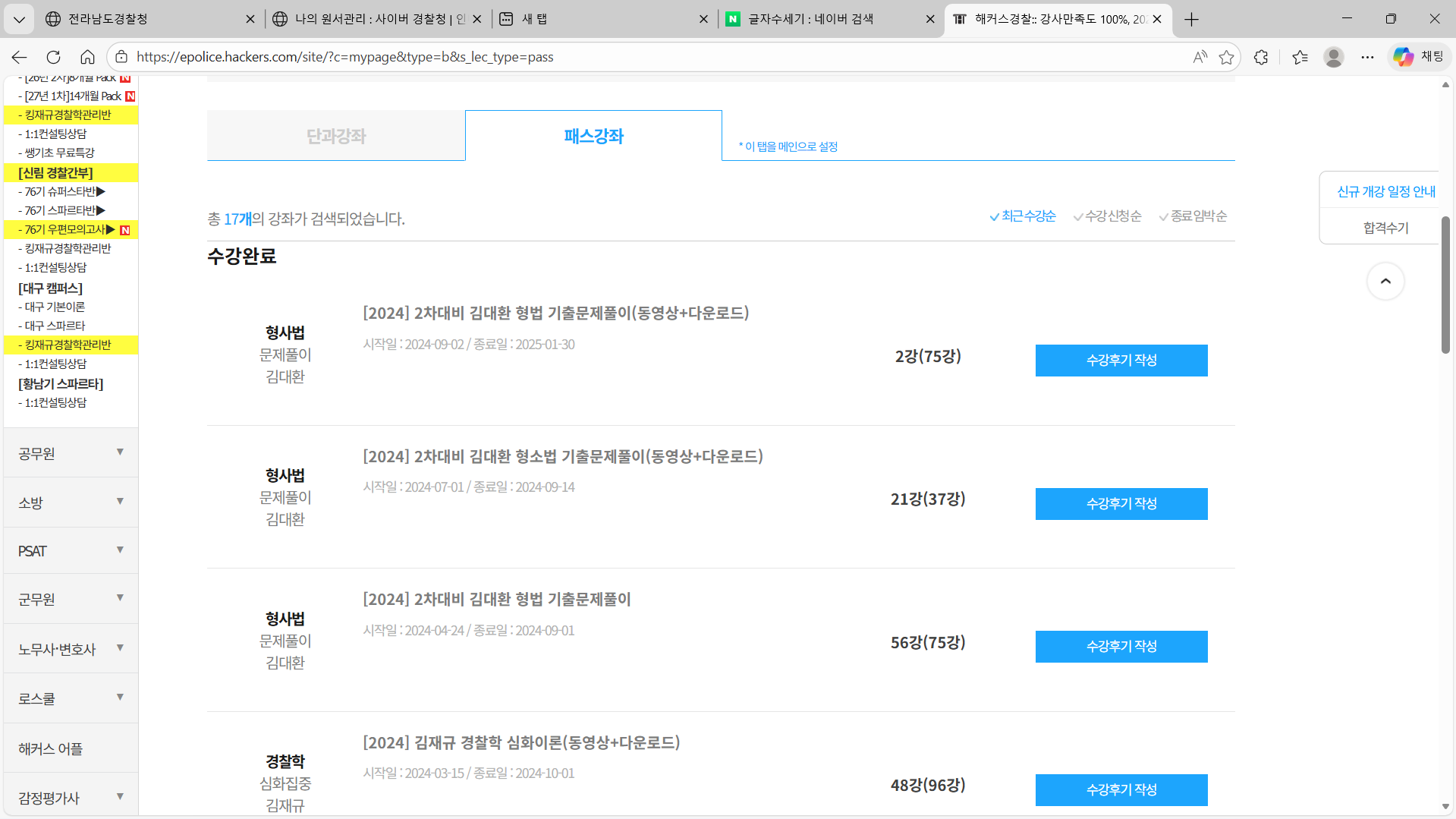The width and height of the screenshot is (1456, 819).
Task: Click the browser back arrow icon
Action: click(19, 57)
